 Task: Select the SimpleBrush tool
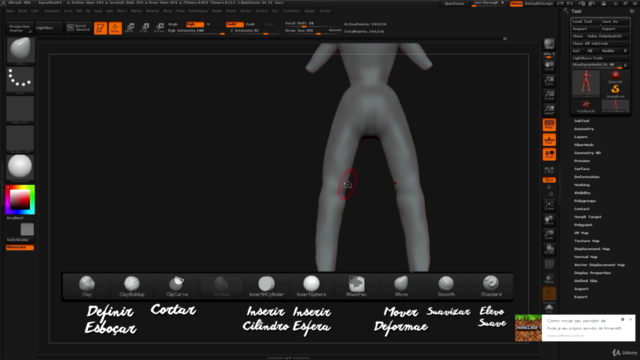pos(615,91)
